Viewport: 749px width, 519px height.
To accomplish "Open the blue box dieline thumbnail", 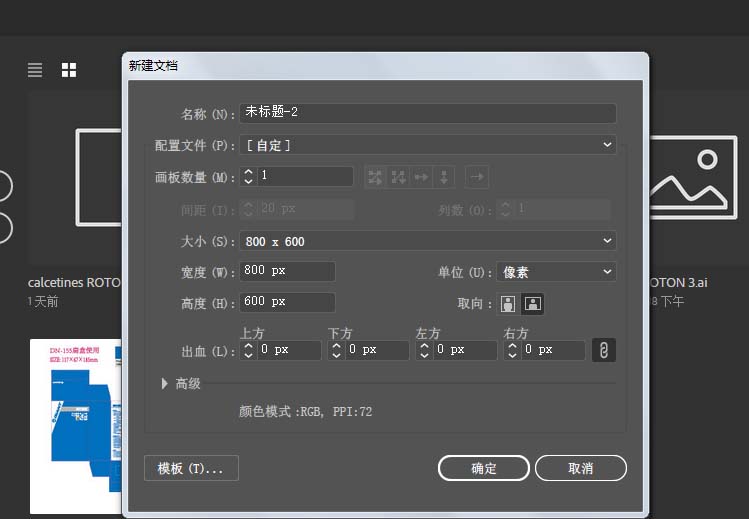I will [75, 426].
